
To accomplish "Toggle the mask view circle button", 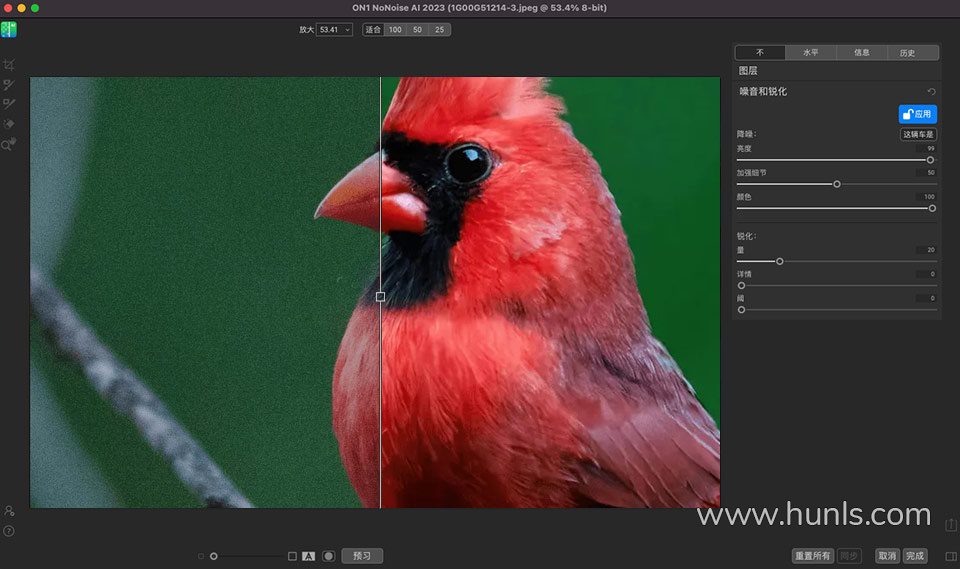I will [328, 556].
